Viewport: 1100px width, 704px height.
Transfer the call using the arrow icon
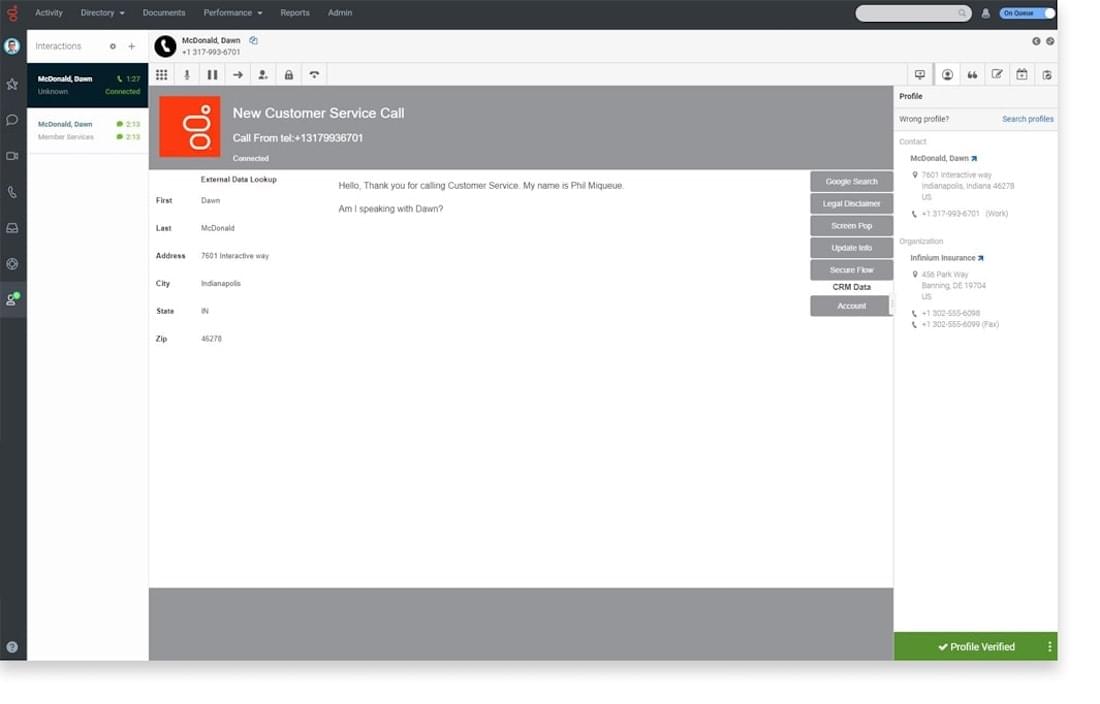(237, 74)
